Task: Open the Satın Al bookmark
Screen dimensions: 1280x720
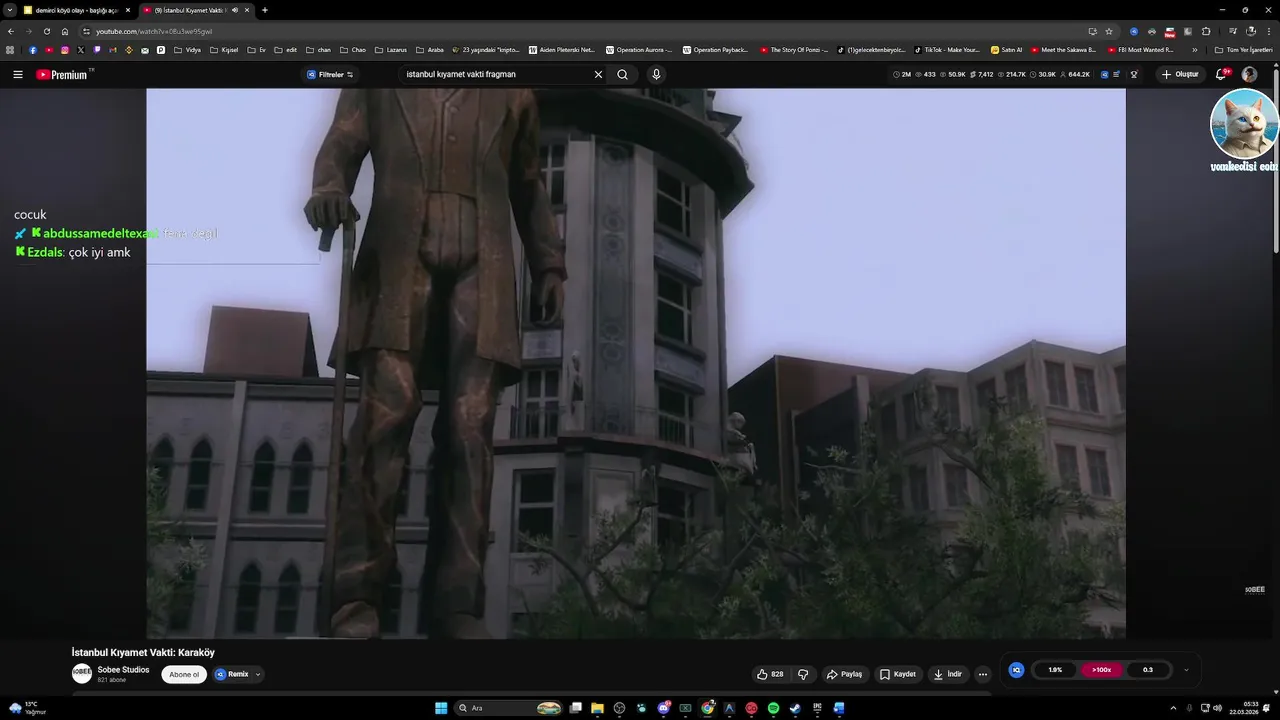Action: pos(1007,50)
